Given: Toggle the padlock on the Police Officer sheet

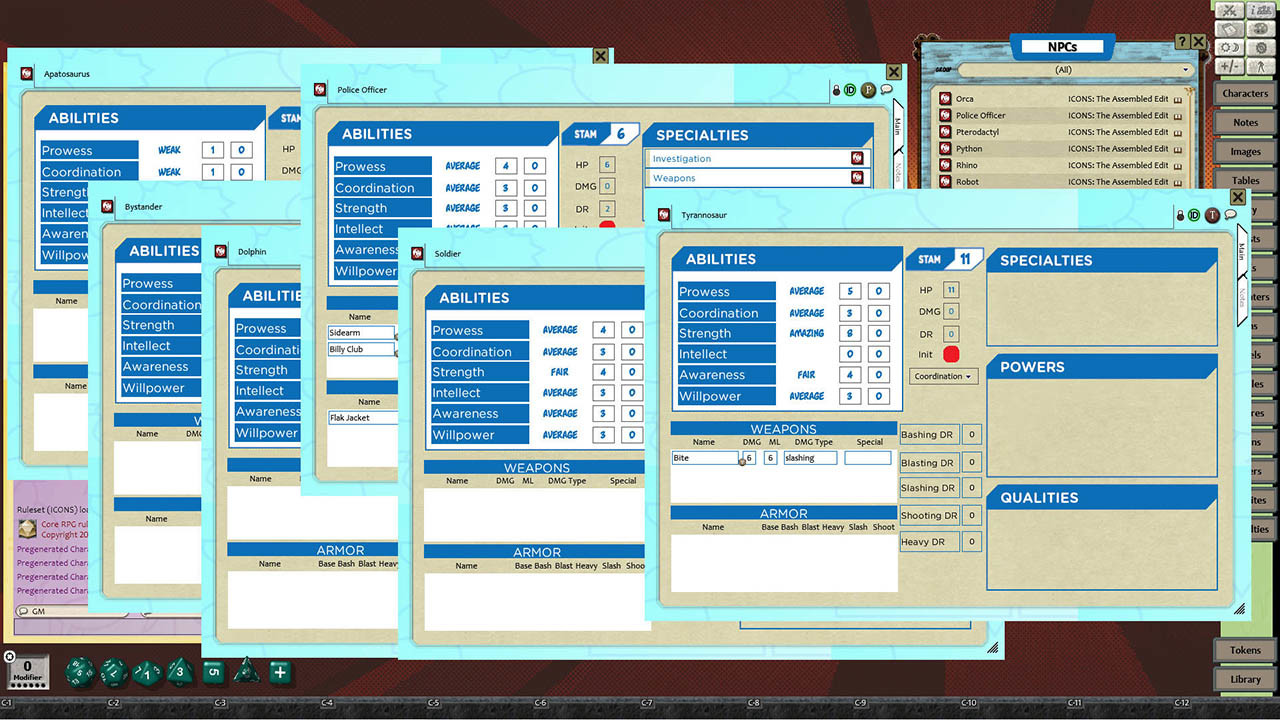Looking at the screenshot, I should (x=836, y=89).
